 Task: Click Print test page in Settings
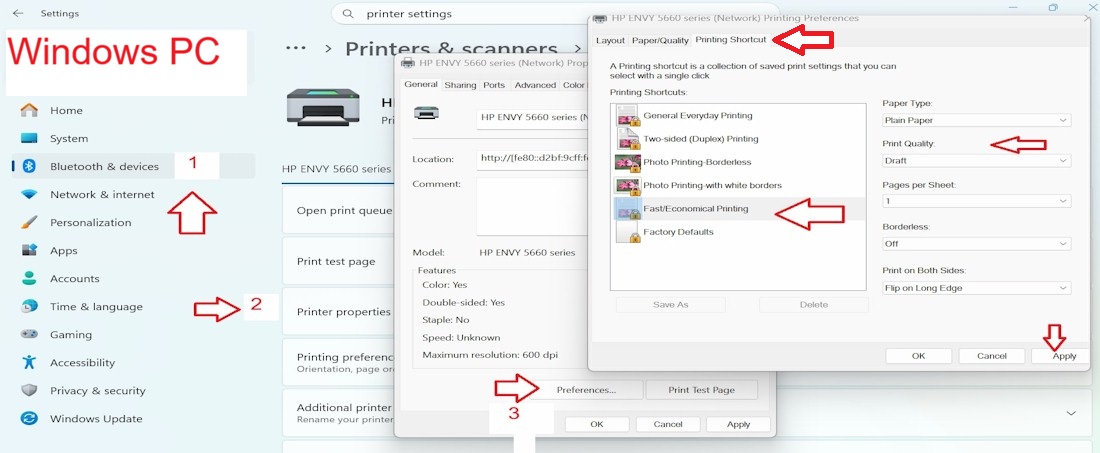coord(338,261)
